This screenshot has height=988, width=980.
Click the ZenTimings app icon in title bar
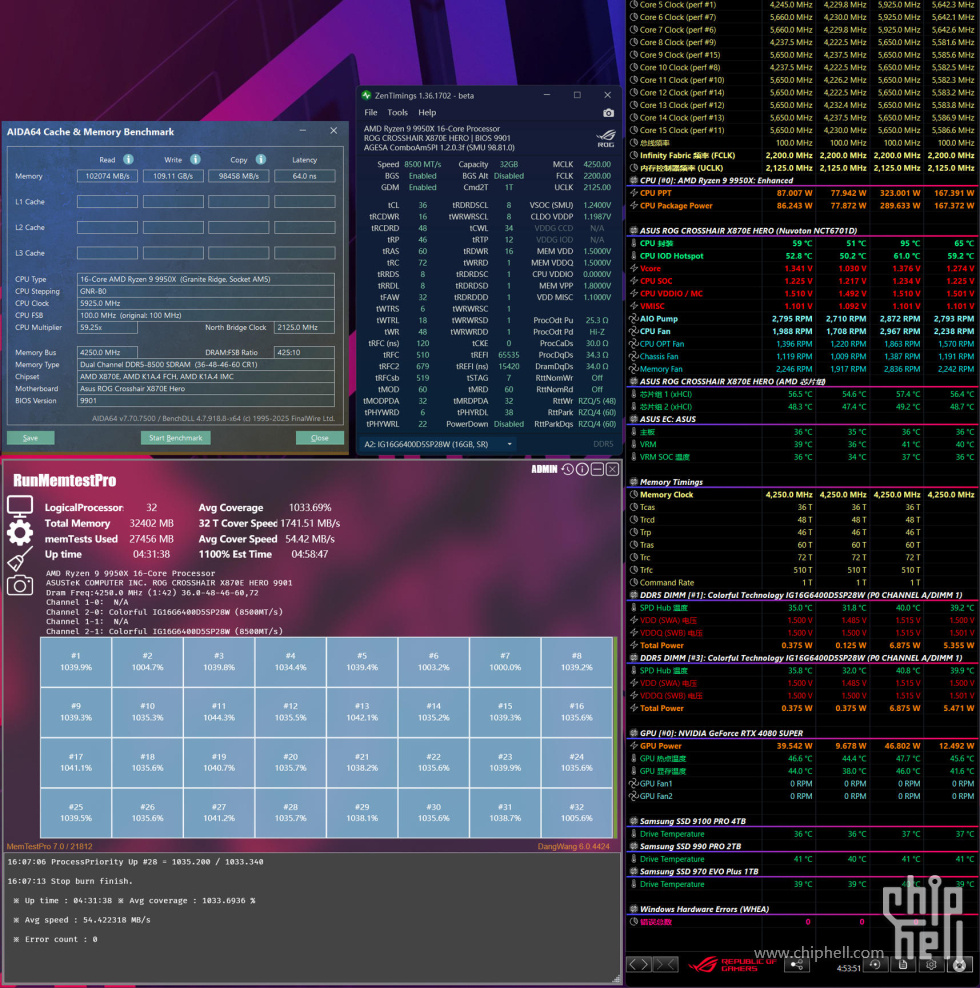click(366, 95)
